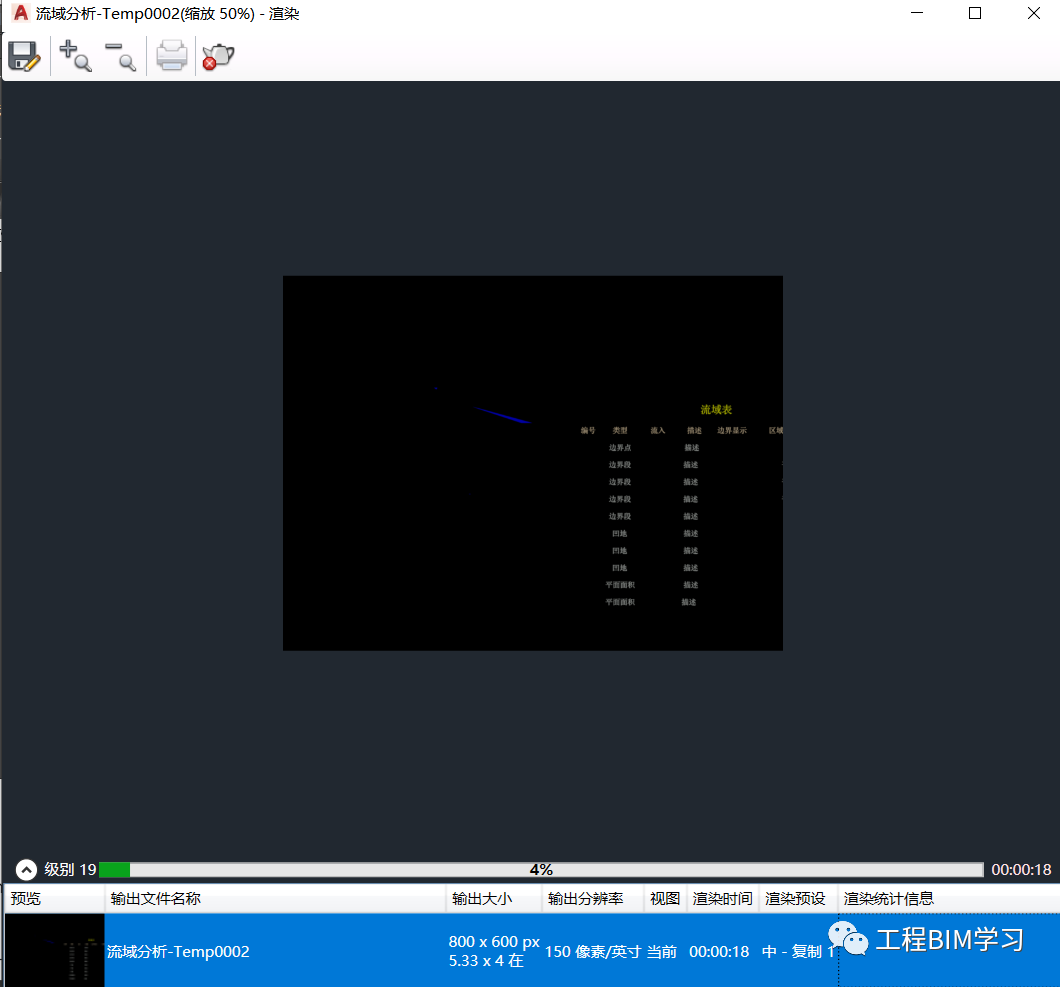Click the 级别 19 level label
The height and width of the screenshot is (987, 1060).
[70, 869]
